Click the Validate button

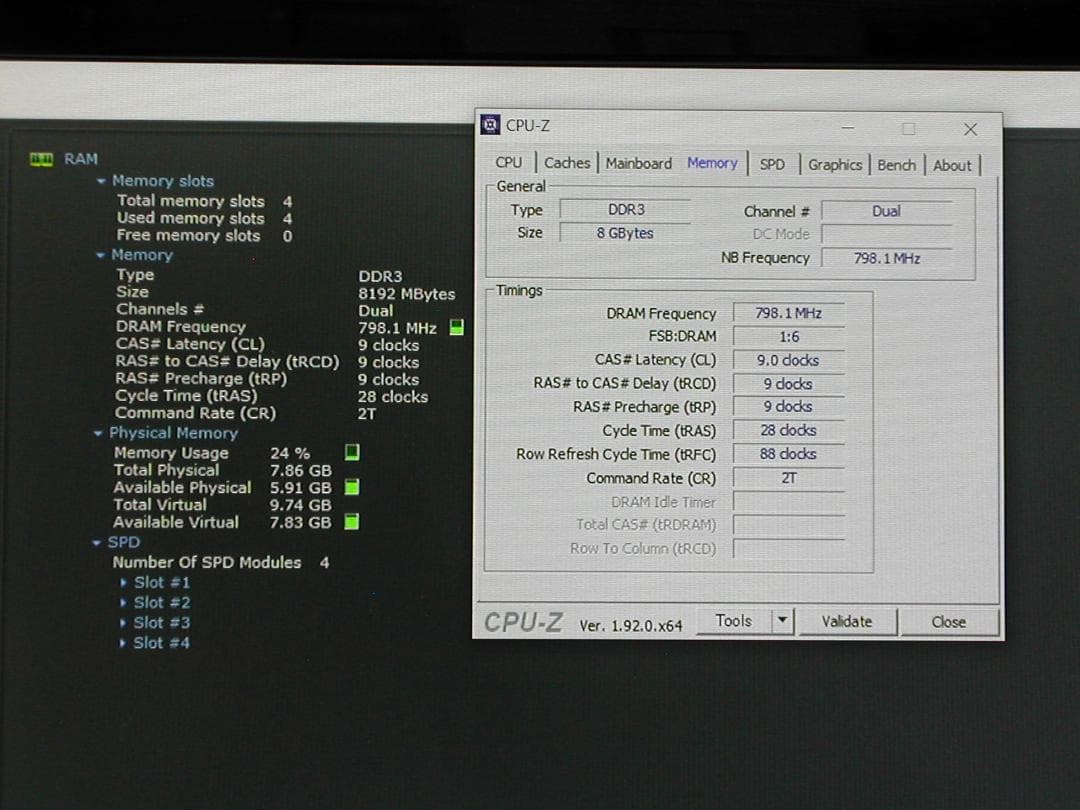click(846, 621)
